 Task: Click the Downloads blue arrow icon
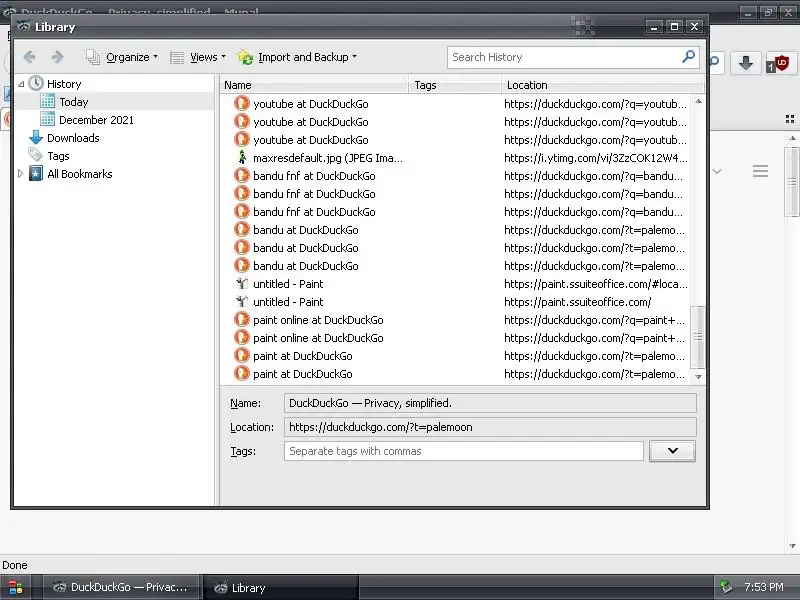(x=36, y=137)
